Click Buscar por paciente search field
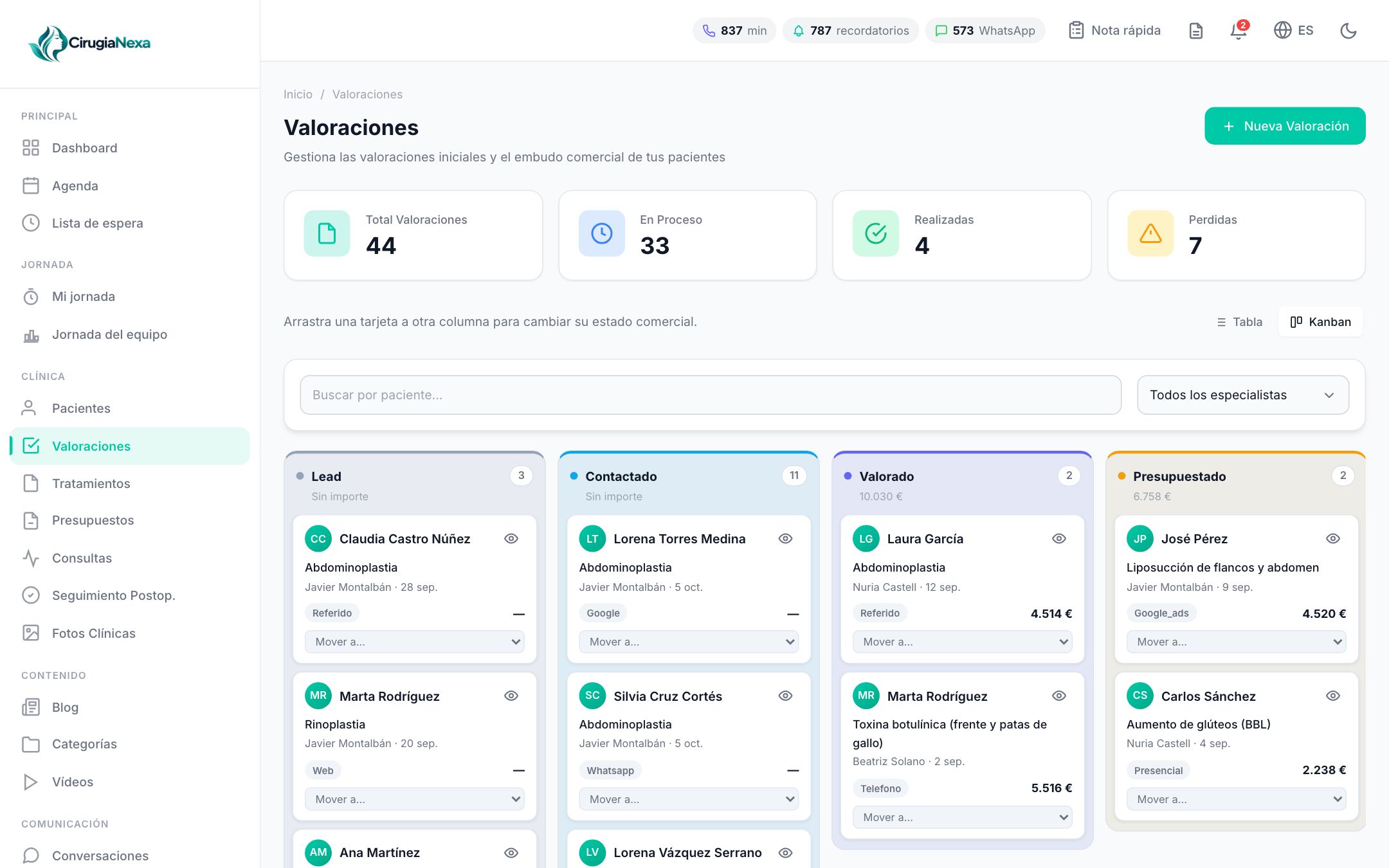 pyautogui.click(x=711, y=395)
